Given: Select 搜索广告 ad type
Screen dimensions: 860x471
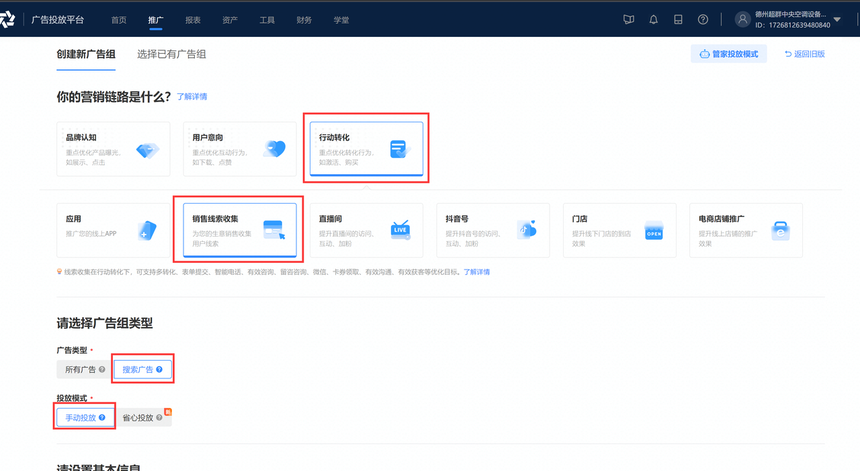Looking at the screenshot, I should point(141,370).
